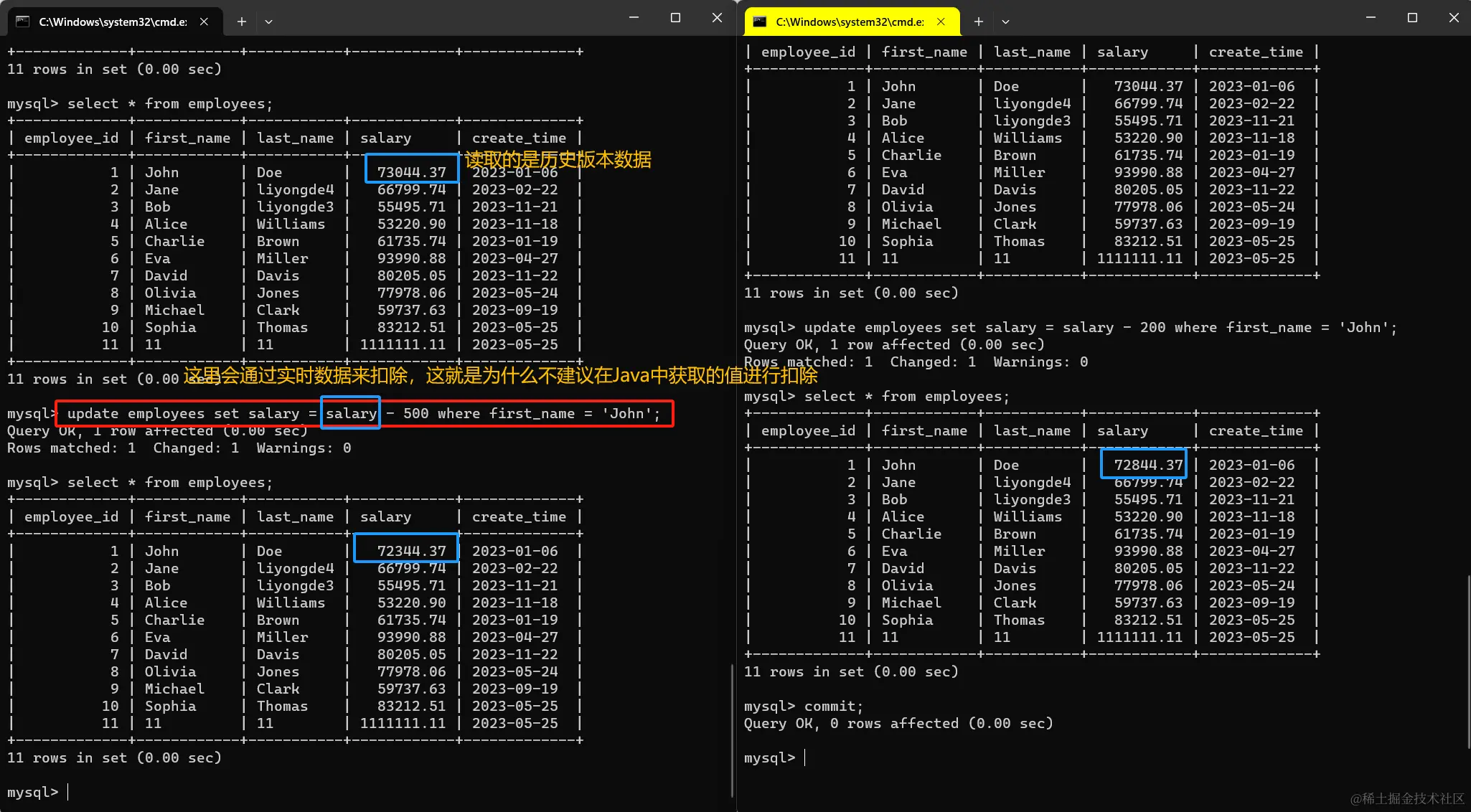This screenshot has height=812, width=1471.
Task: Click 'Charlie' in left terminal's first table
Action: (x=174, y=241)
